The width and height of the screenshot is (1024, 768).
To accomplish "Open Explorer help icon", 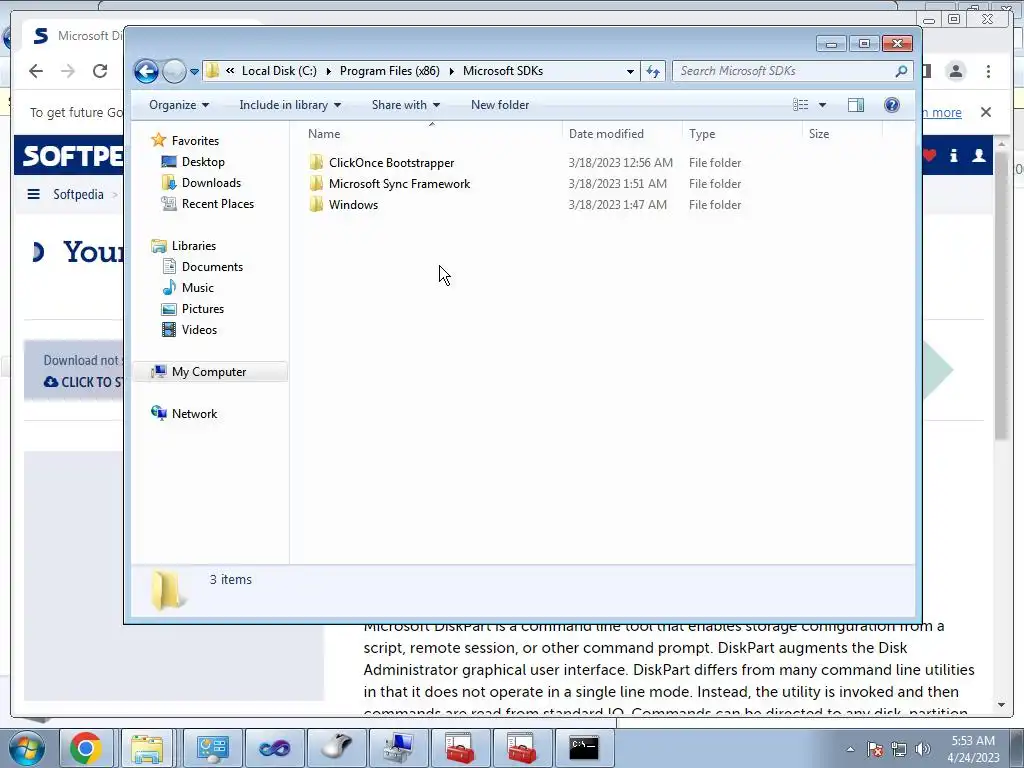I will (891, 105).
